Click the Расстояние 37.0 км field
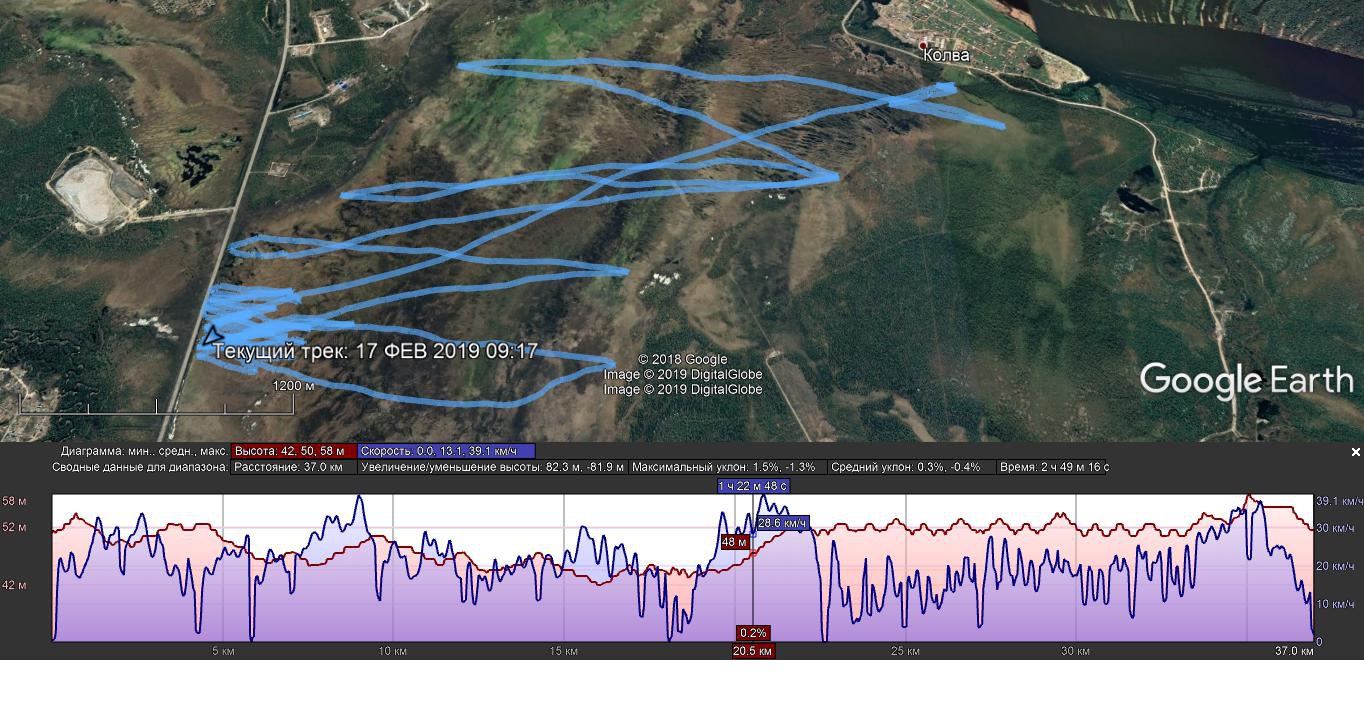The width and height of the screenshot is (1364, 722). [x=293, y=467]
